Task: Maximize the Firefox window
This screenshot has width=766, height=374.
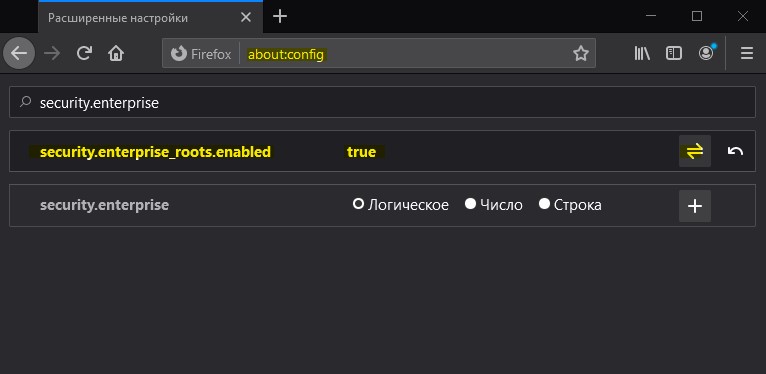Action: 697,16
